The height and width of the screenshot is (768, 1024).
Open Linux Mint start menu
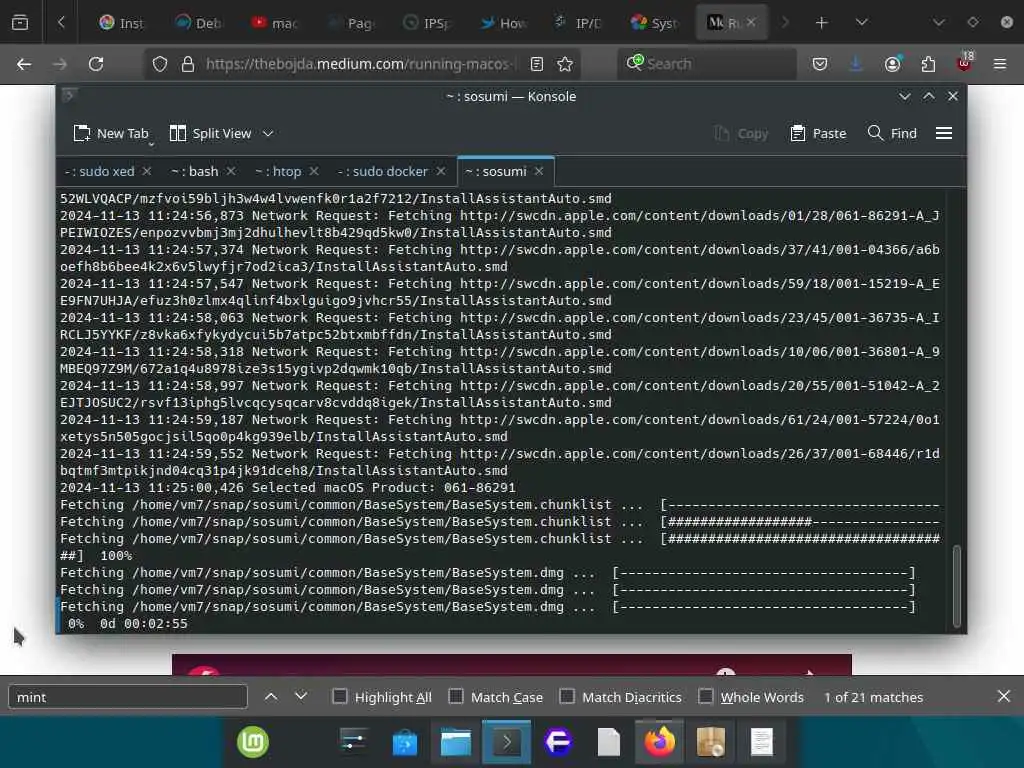pyautogui.click(x=253, y=743)
